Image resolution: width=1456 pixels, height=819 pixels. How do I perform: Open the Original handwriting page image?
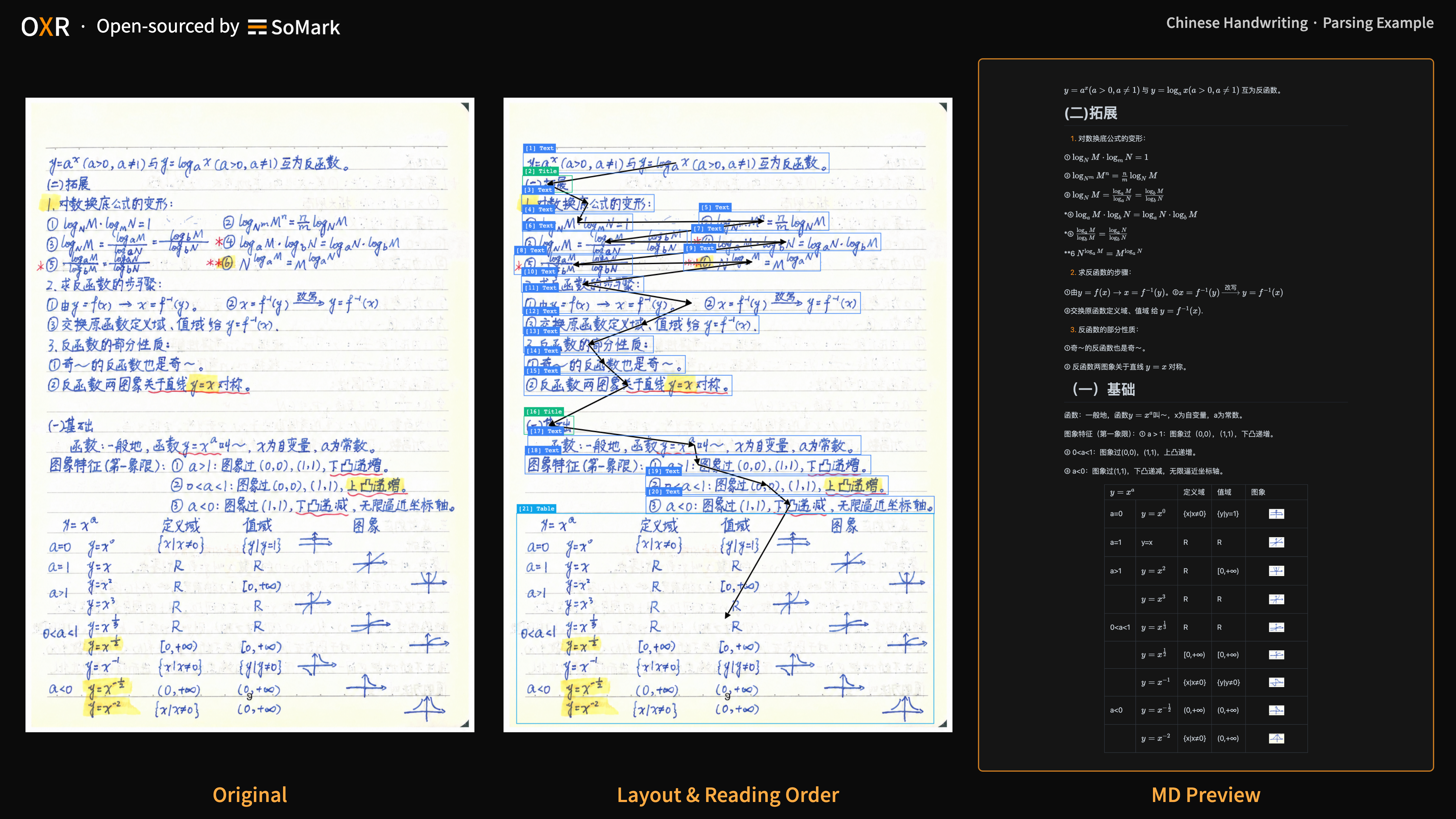[250, 415]
